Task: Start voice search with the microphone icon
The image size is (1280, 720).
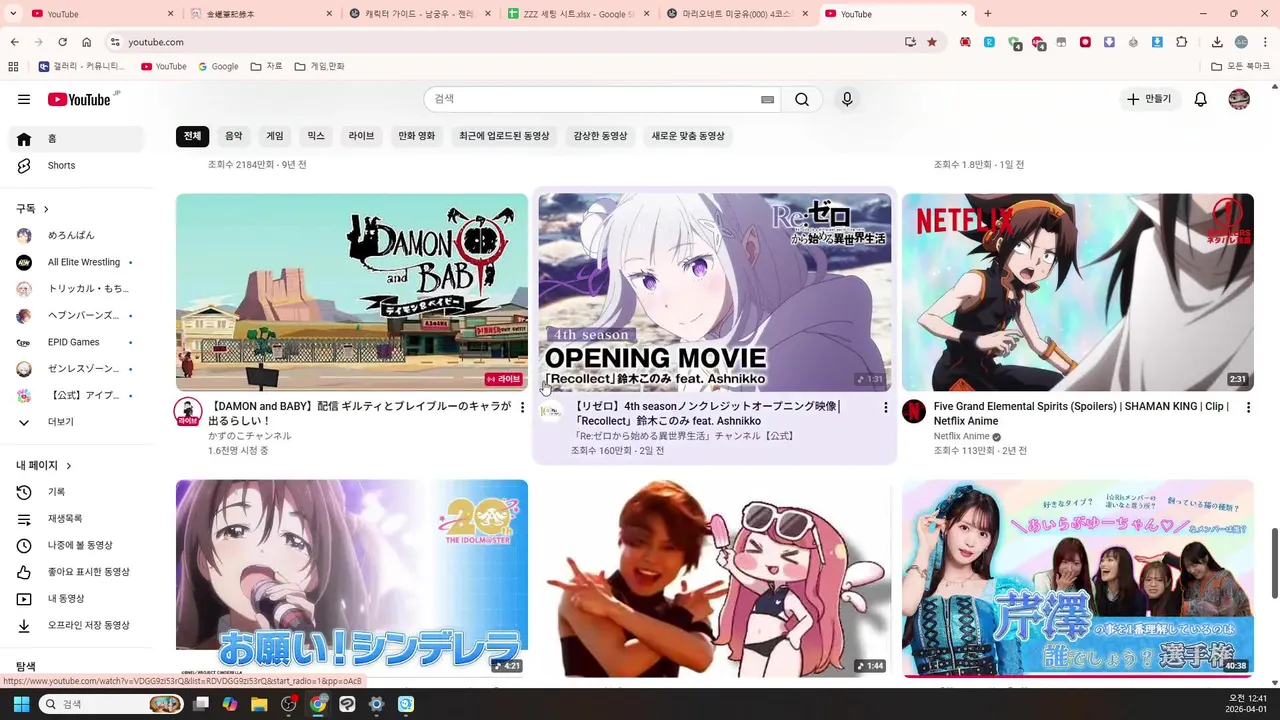Action: coord(847,99)
